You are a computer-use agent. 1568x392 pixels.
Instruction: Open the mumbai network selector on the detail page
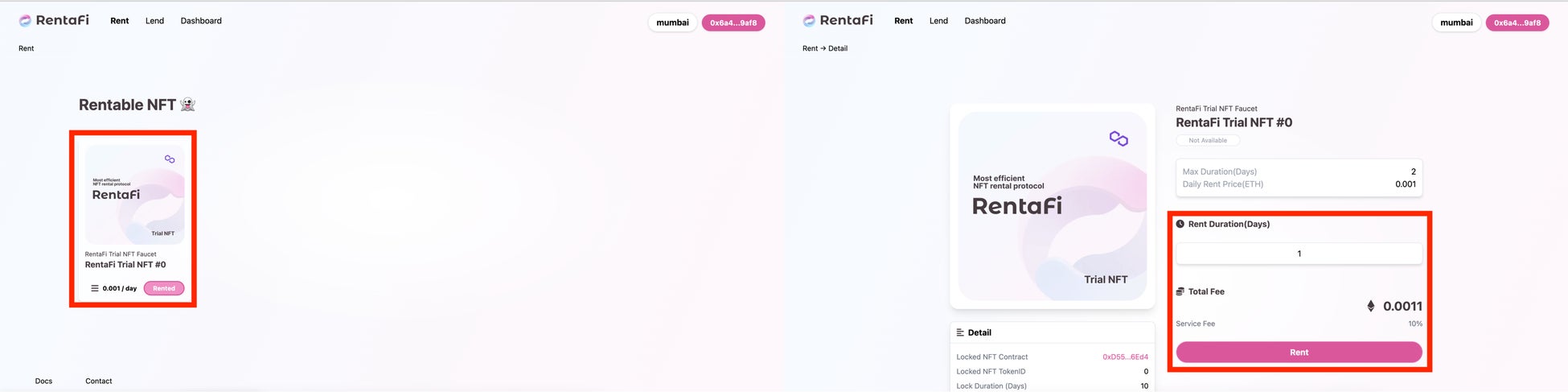tap(1456, 23)
